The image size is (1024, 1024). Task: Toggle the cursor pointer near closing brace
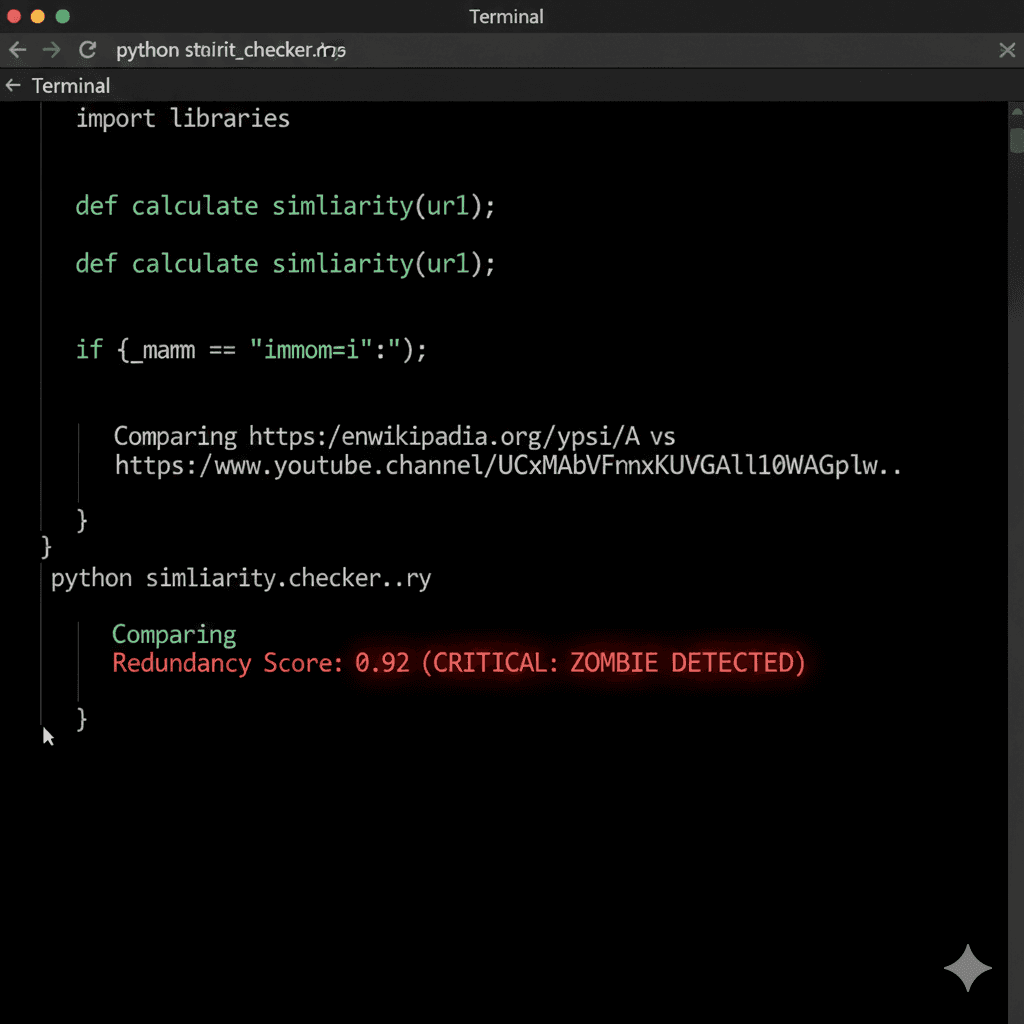click(x=48, y=736)
